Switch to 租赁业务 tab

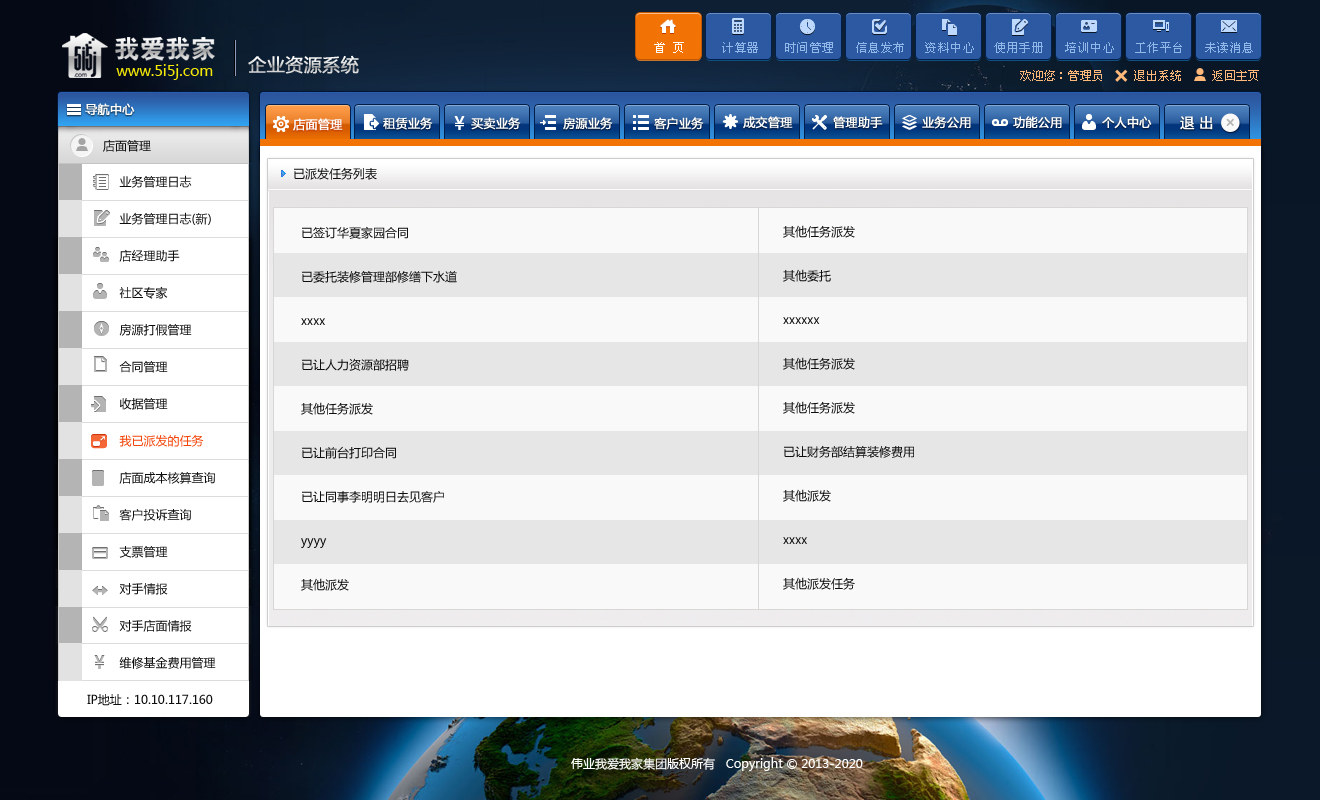[x=397, y=122]
